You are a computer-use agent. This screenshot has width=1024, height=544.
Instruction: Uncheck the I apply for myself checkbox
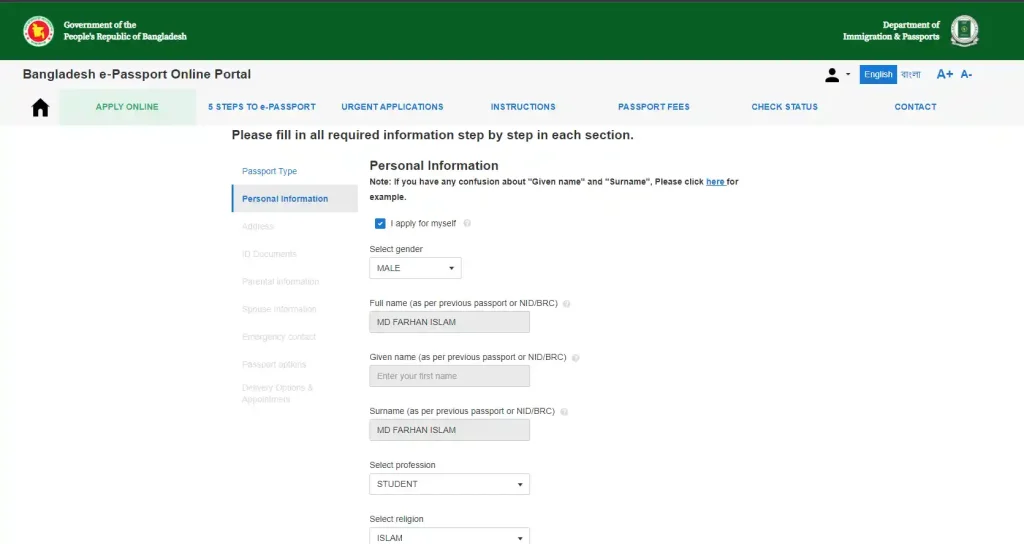(x=380, y=223)
